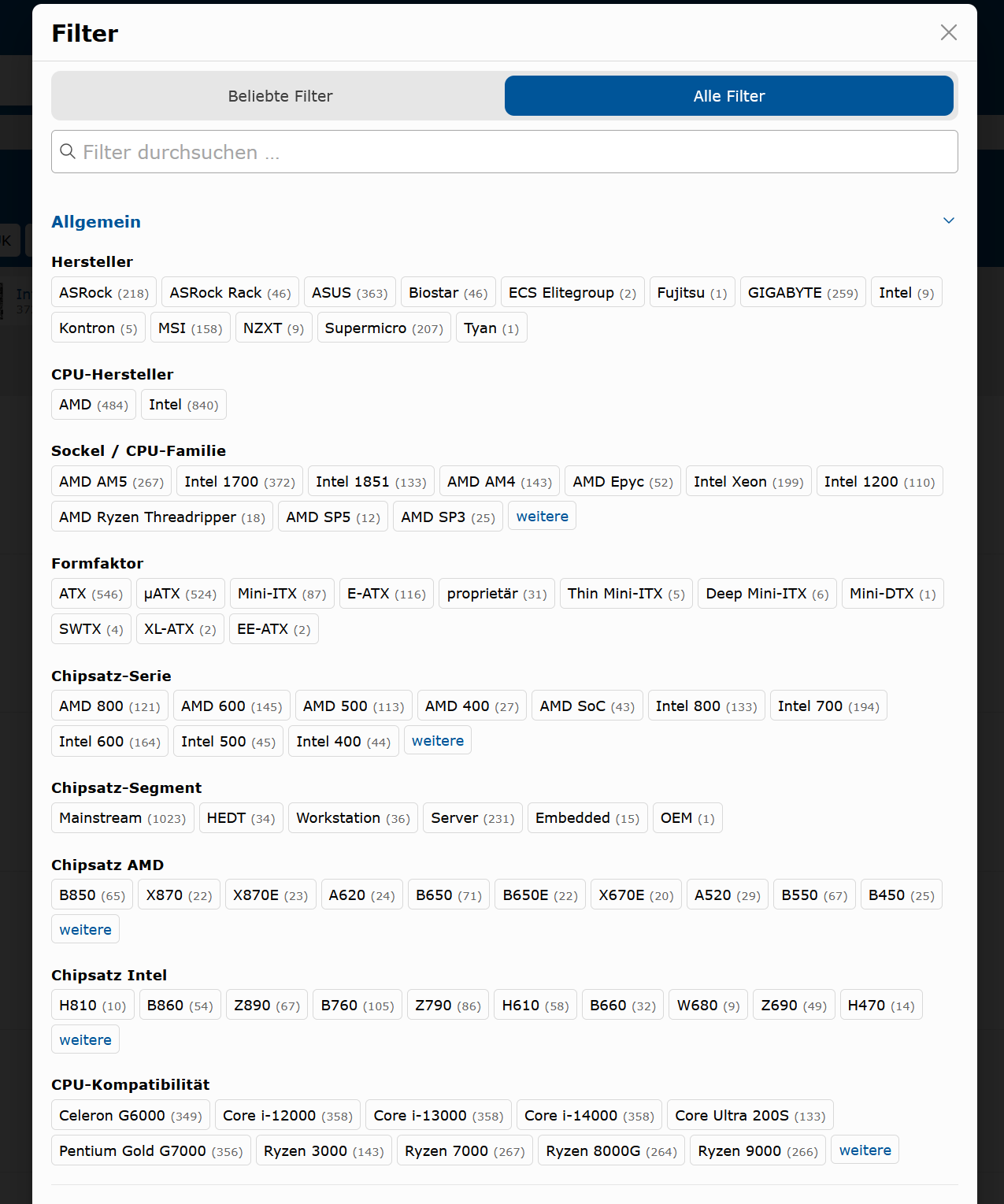The image size is (1004, 1204).
Task: Expand more Chipsatz-Serie options via weitere
Action: (x=437, y=741)
